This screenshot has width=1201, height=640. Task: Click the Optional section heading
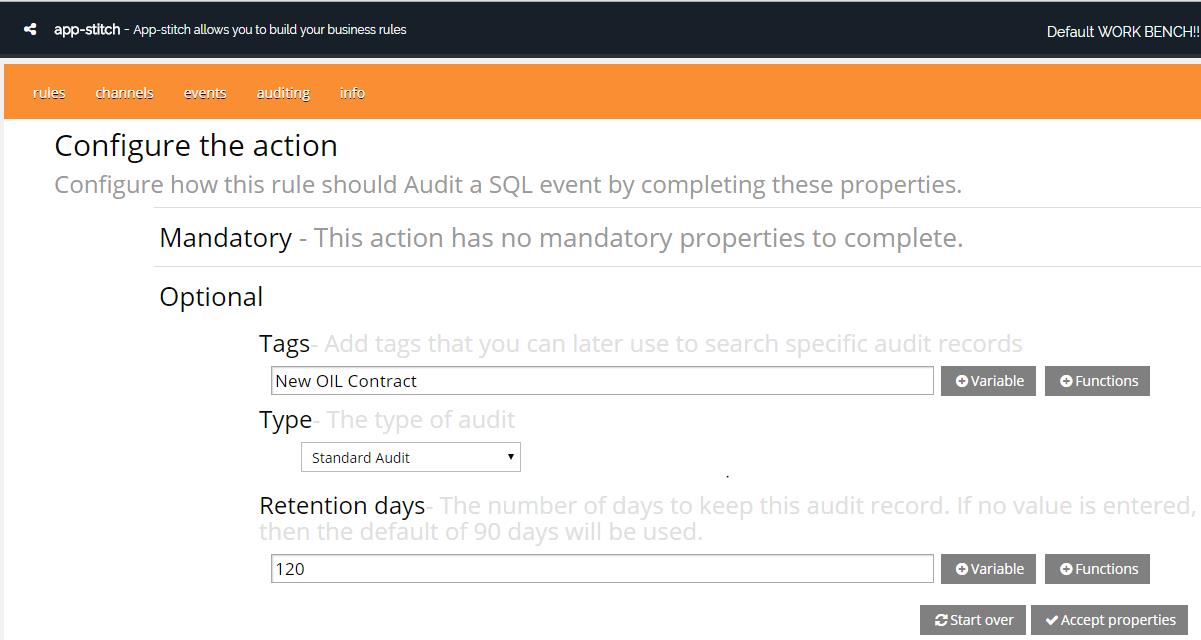(211, 297)
